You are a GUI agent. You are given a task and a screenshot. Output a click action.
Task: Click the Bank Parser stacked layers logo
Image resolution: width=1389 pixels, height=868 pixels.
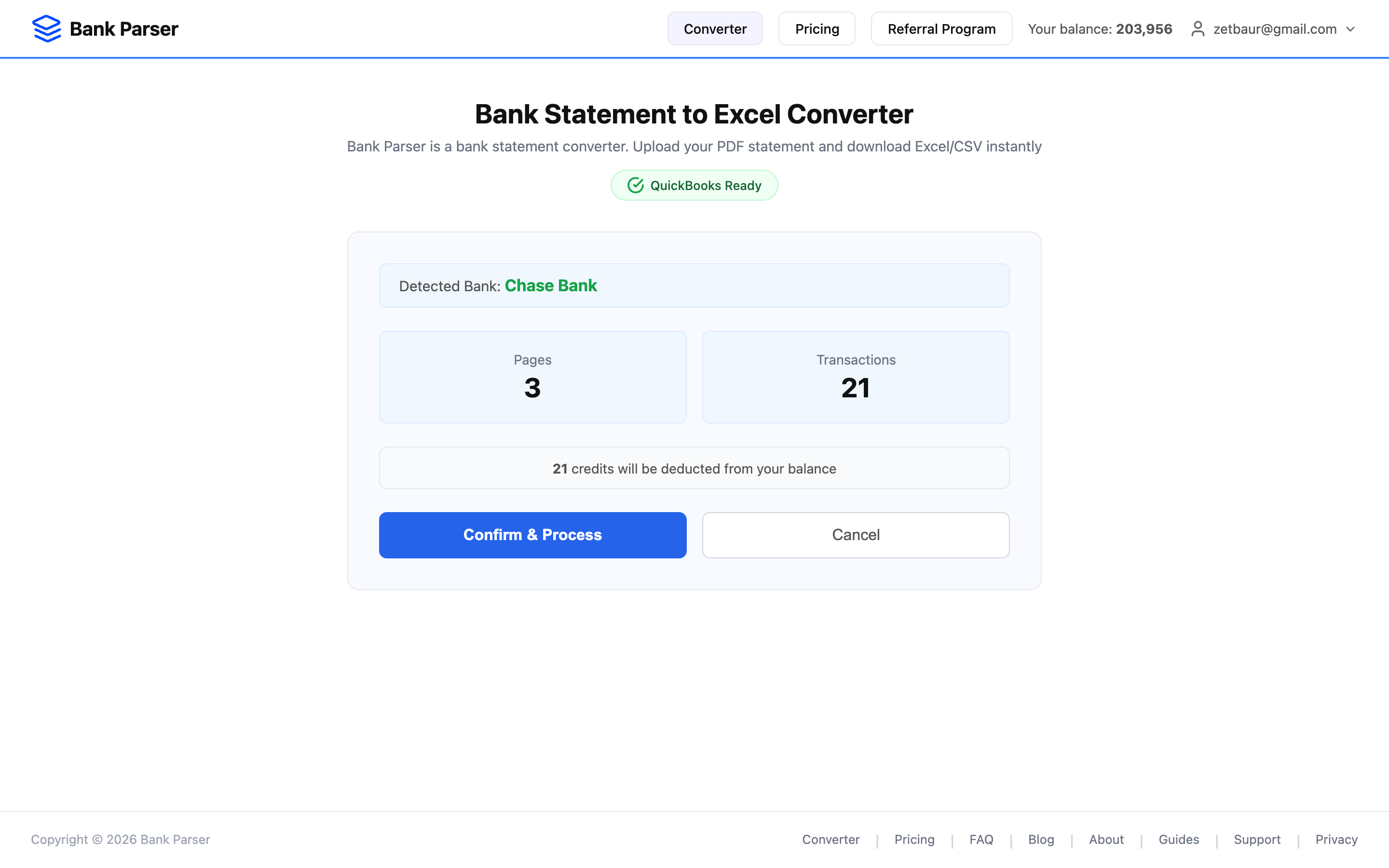pos(46,29)
